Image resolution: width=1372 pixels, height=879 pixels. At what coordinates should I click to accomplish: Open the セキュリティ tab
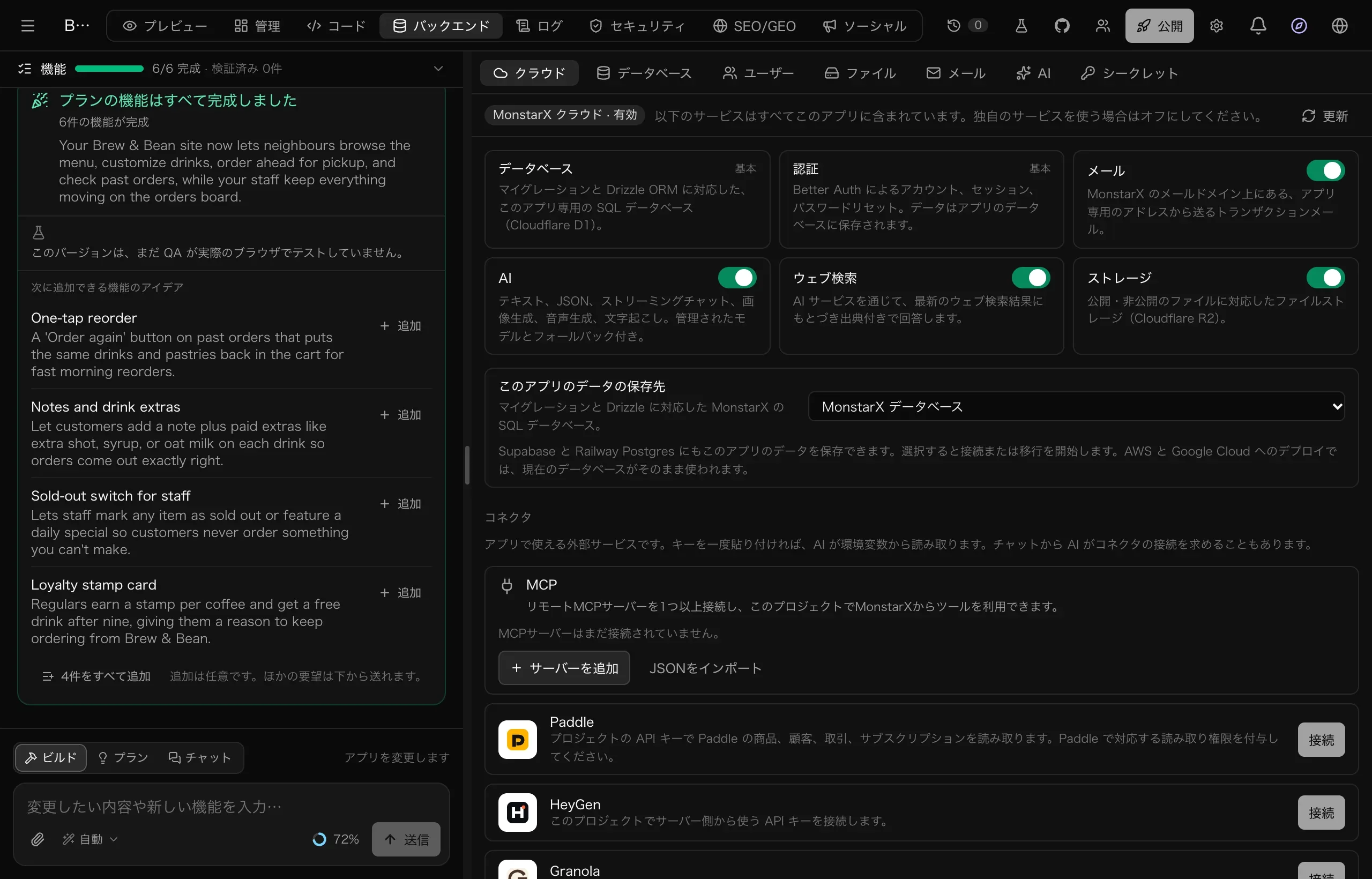637,26
